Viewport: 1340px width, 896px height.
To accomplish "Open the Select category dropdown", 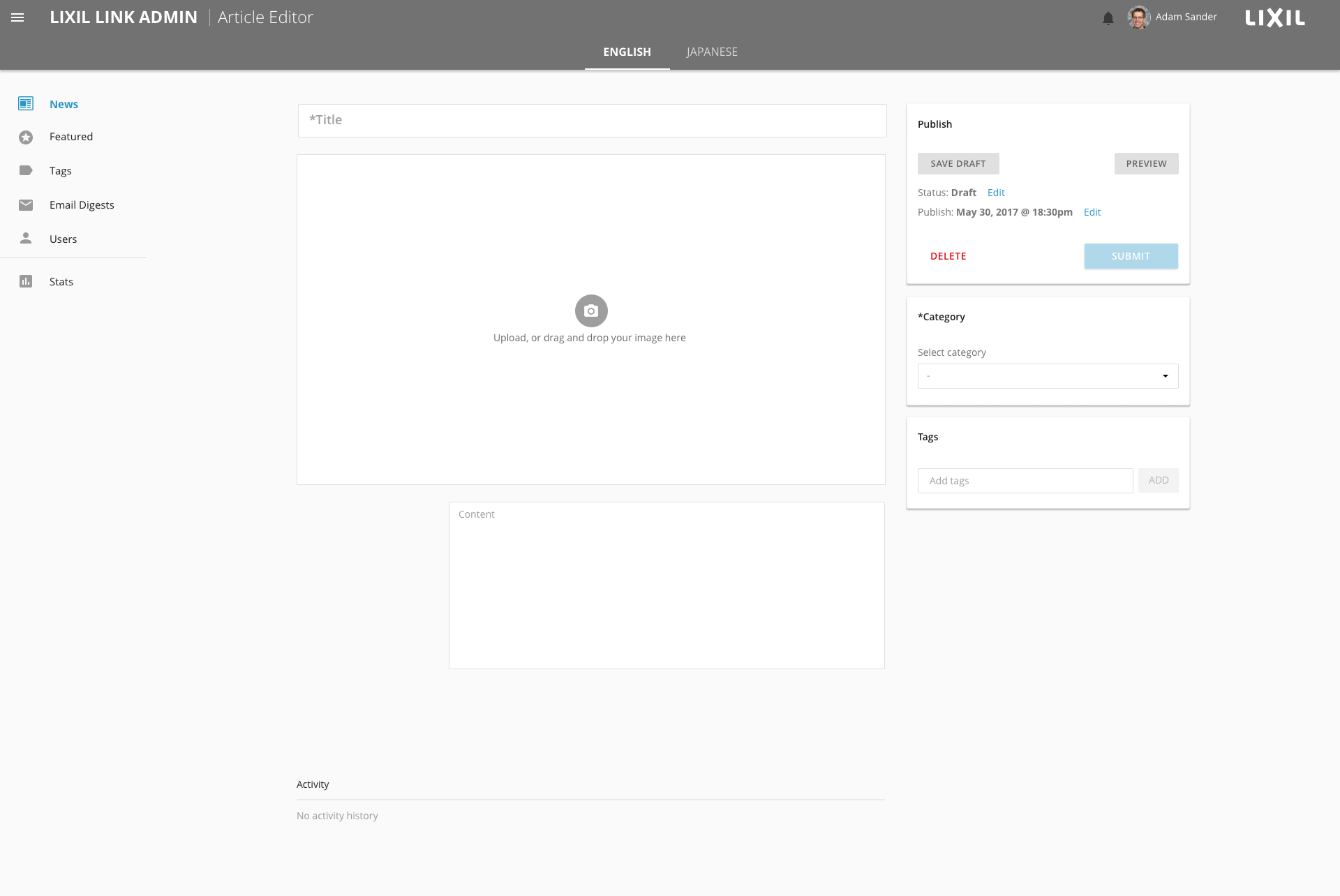I will coord(1048,376).
